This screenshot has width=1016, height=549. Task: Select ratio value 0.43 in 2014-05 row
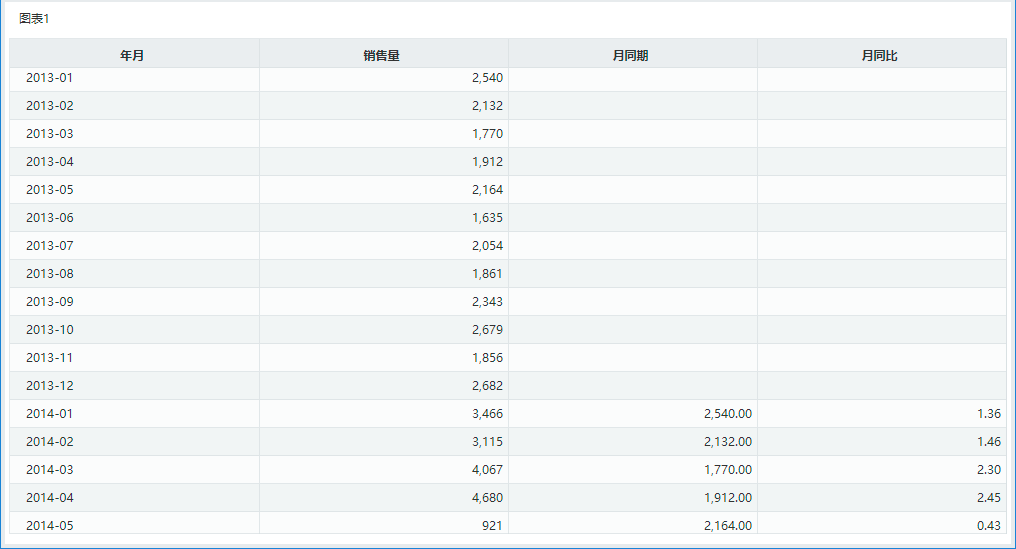point(989,526)
